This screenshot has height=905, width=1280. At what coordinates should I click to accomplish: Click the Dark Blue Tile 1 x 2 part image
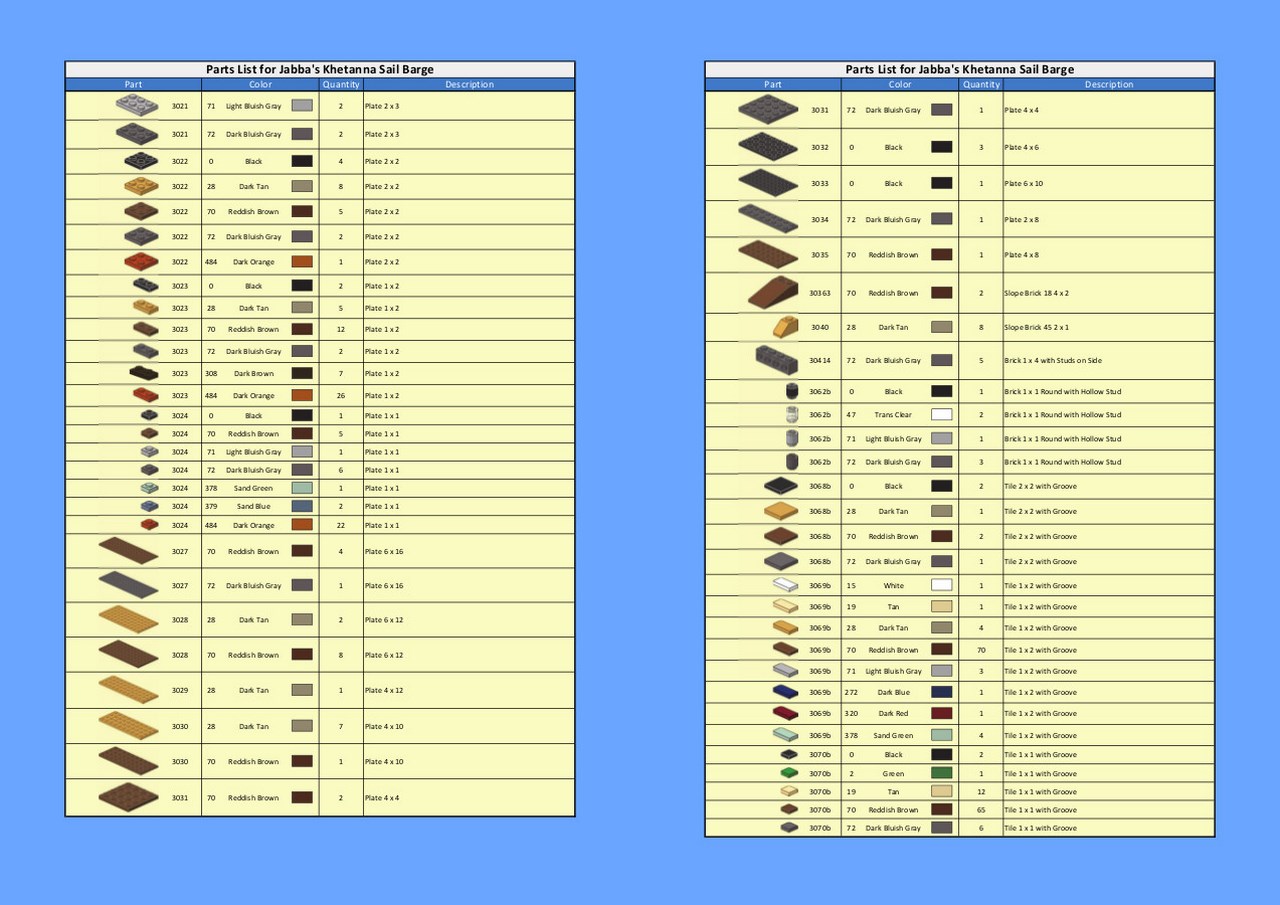click(785, 692)
